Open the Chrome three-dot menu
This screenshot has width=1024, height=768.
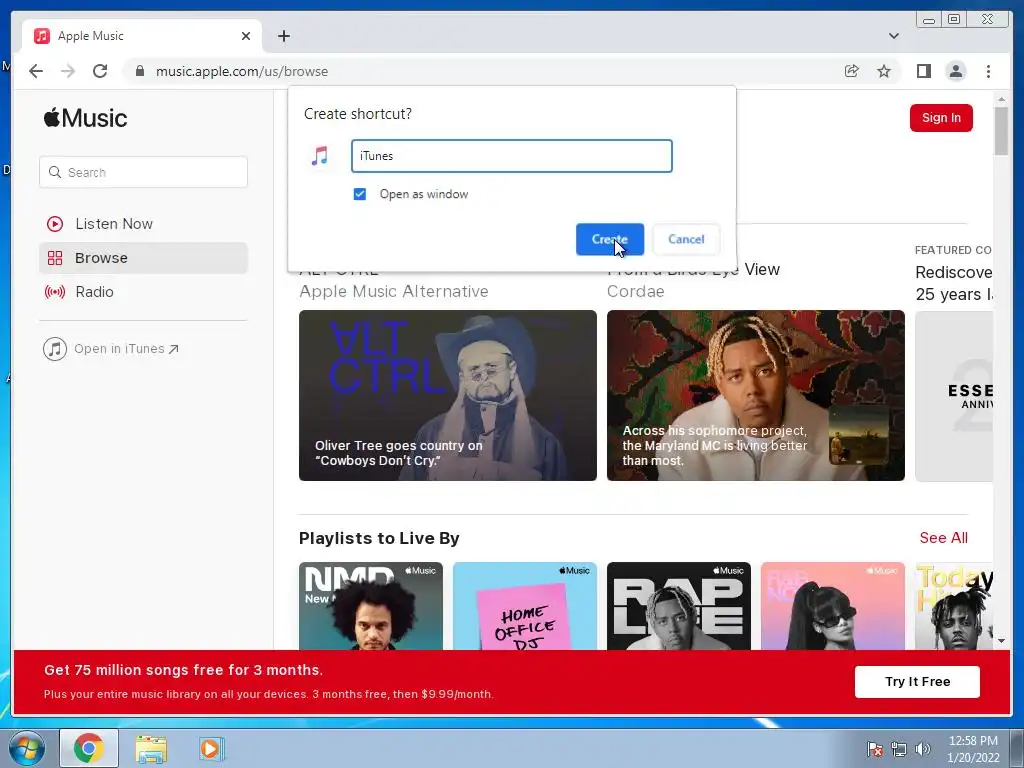click(x=988, y=71)
